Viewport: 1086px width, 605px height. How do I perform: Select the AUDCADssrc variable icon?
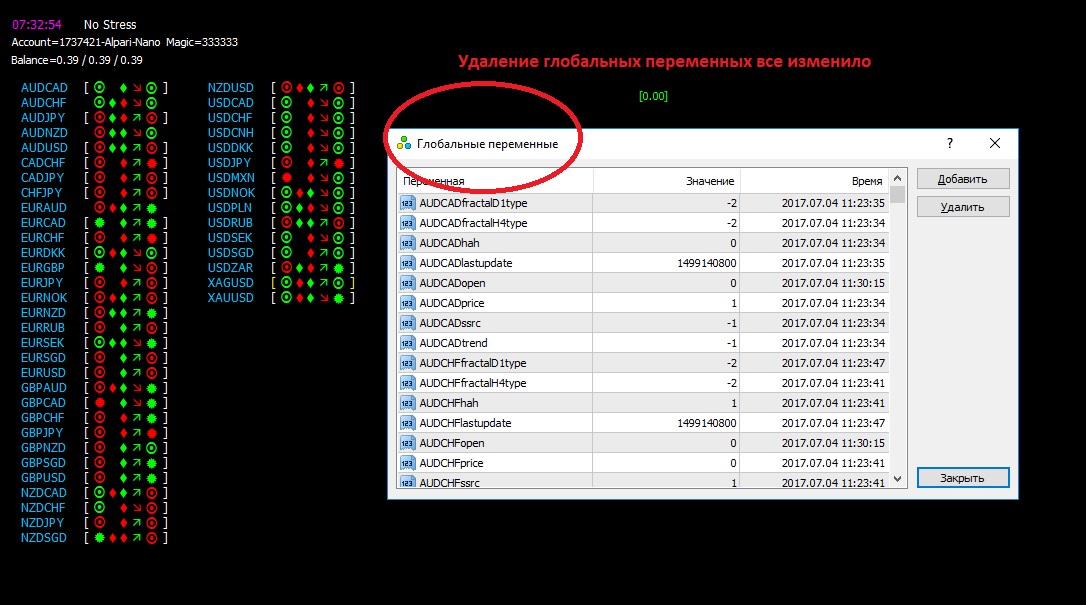[x=407, y=323]
